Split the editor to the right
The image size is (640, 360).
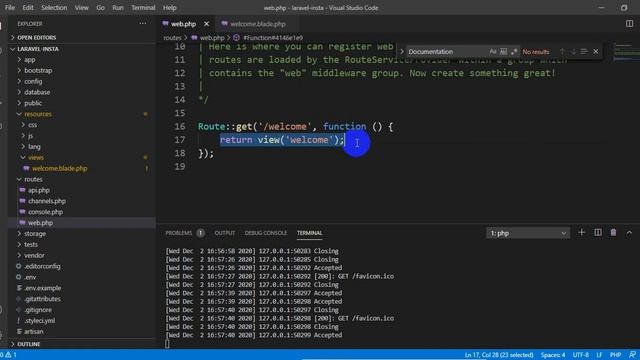point(629,24)
